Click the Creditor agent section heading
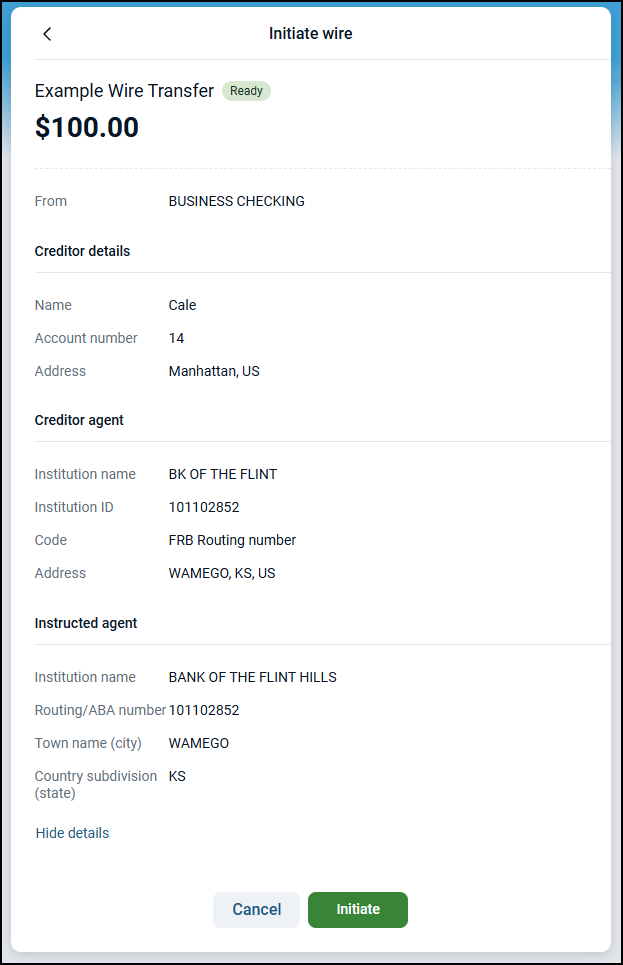623x965 pixels. point(79,420)
